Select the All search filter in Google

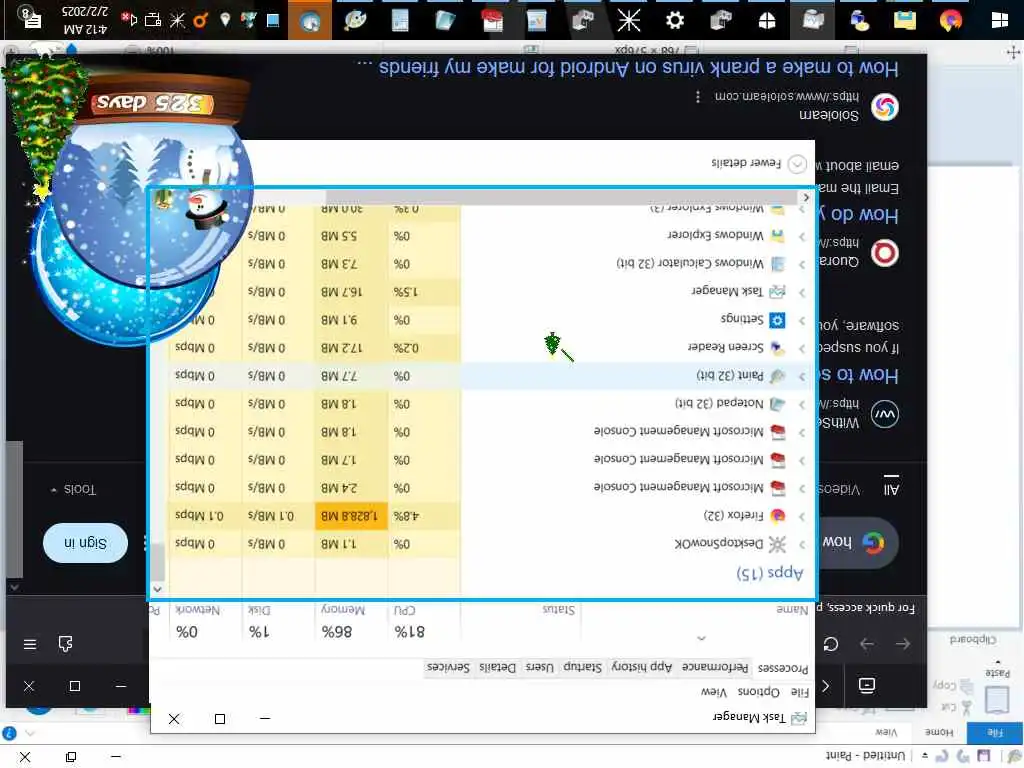coord(891,488)
